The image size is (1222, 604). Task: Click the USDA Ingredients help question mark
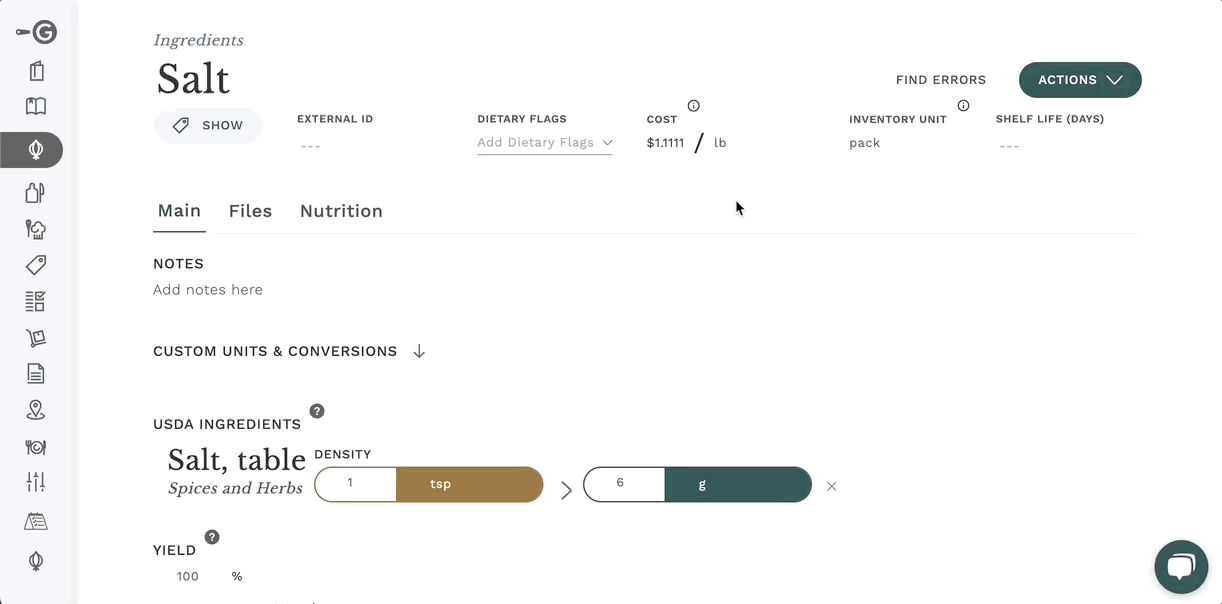317,411
